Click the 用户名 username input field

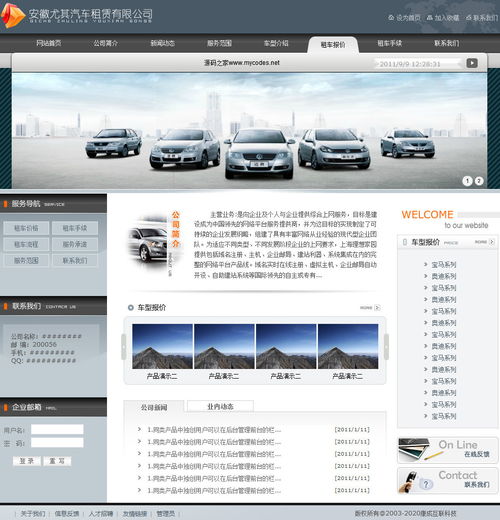57,429
